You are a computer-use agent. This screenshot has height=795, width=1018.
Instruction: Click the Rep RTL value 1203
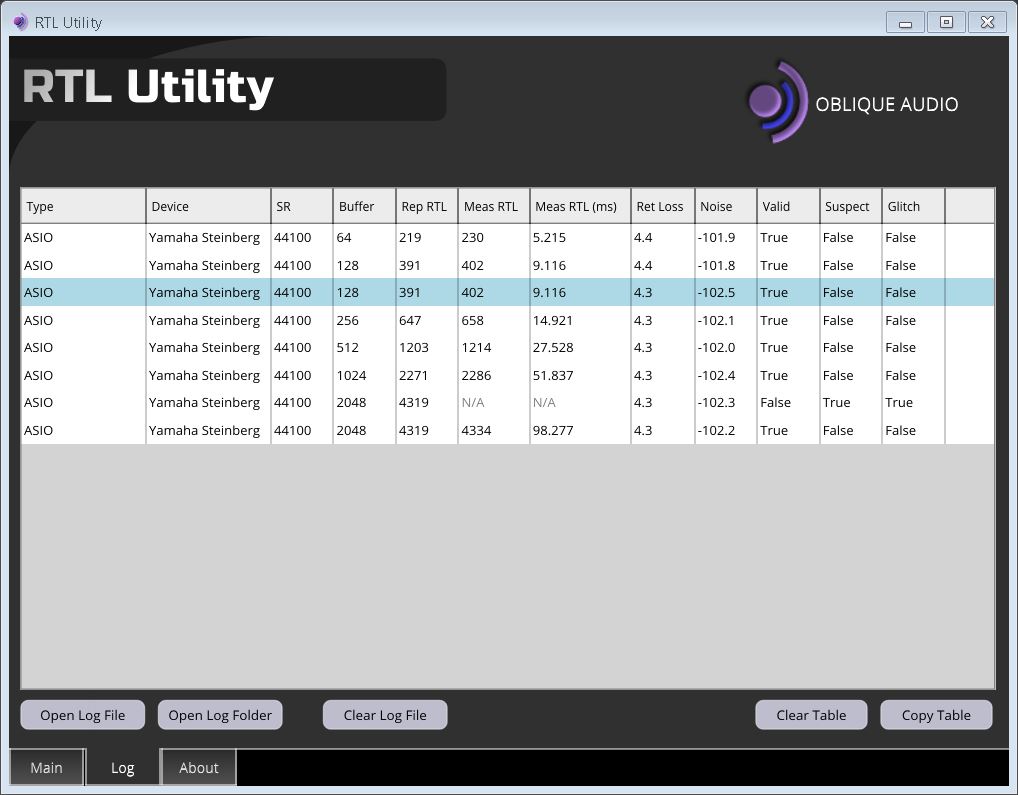click(414, 348)
